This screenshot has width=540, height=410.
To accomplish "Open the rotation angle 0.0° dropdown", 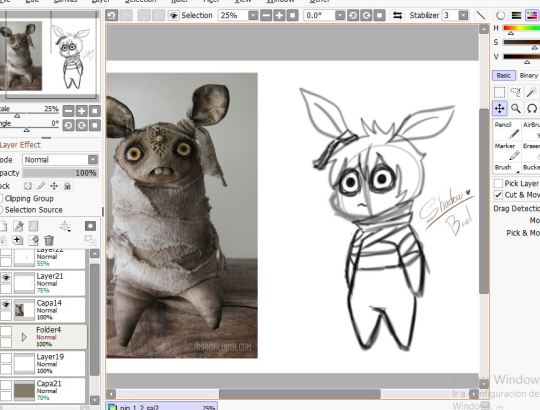I will click(x=340, y=15).
